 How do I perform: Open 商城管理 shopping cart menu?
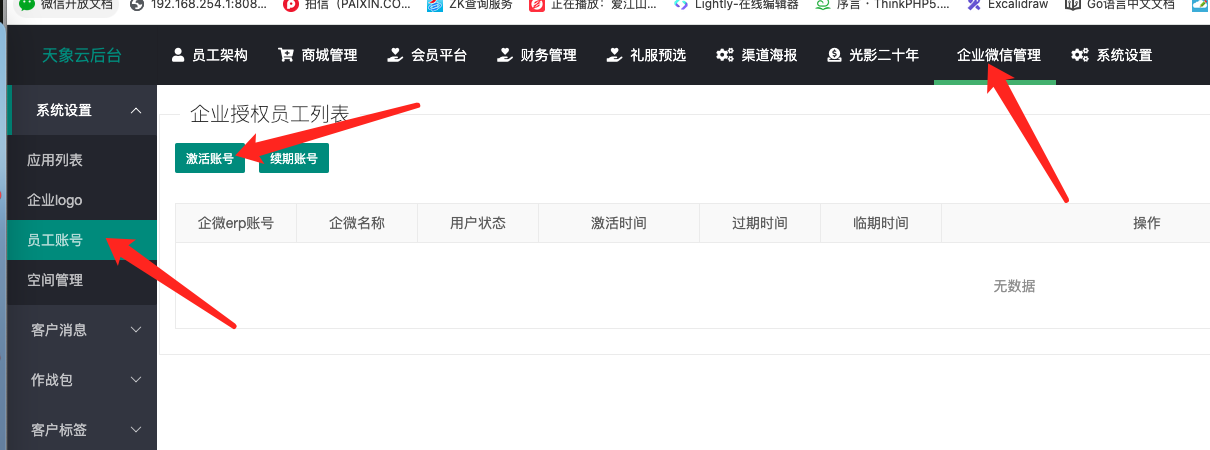[x=318, y=55]
